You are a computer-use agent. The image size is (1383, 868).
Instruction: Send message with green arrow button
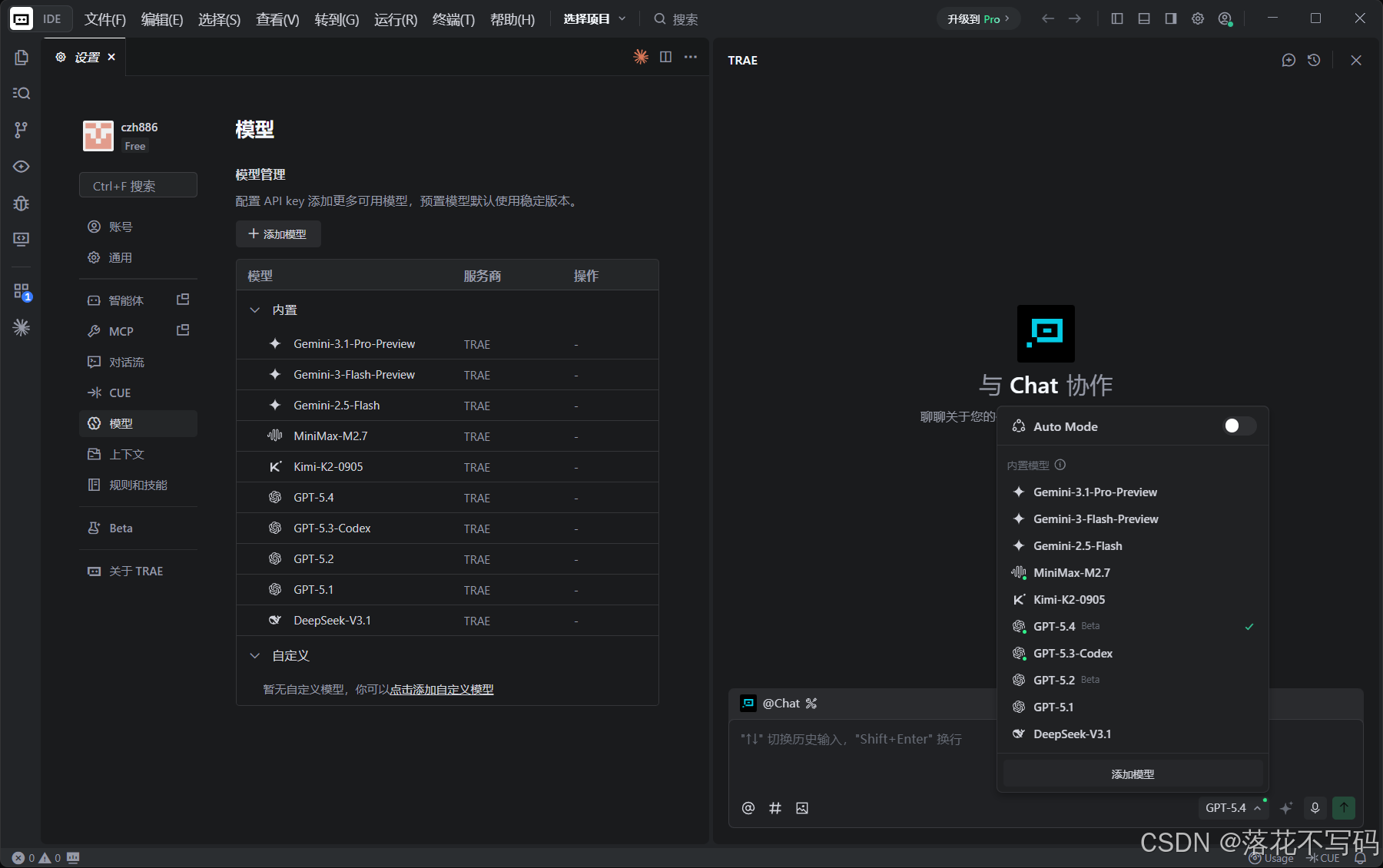pyautogui.click(x=1344, y=808)
